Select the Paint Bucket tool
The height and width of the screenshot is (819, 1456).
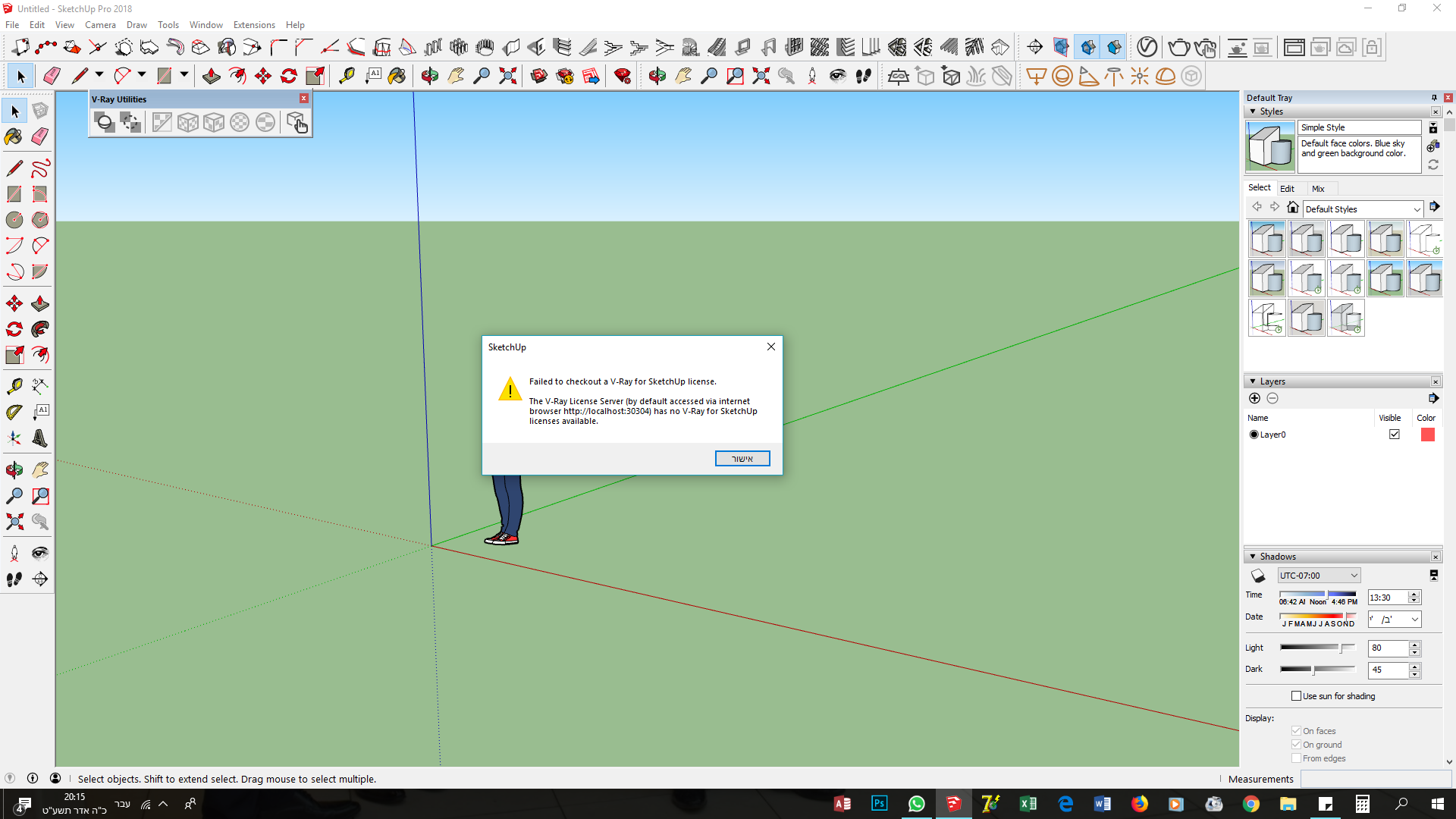[x=14, y=136]
